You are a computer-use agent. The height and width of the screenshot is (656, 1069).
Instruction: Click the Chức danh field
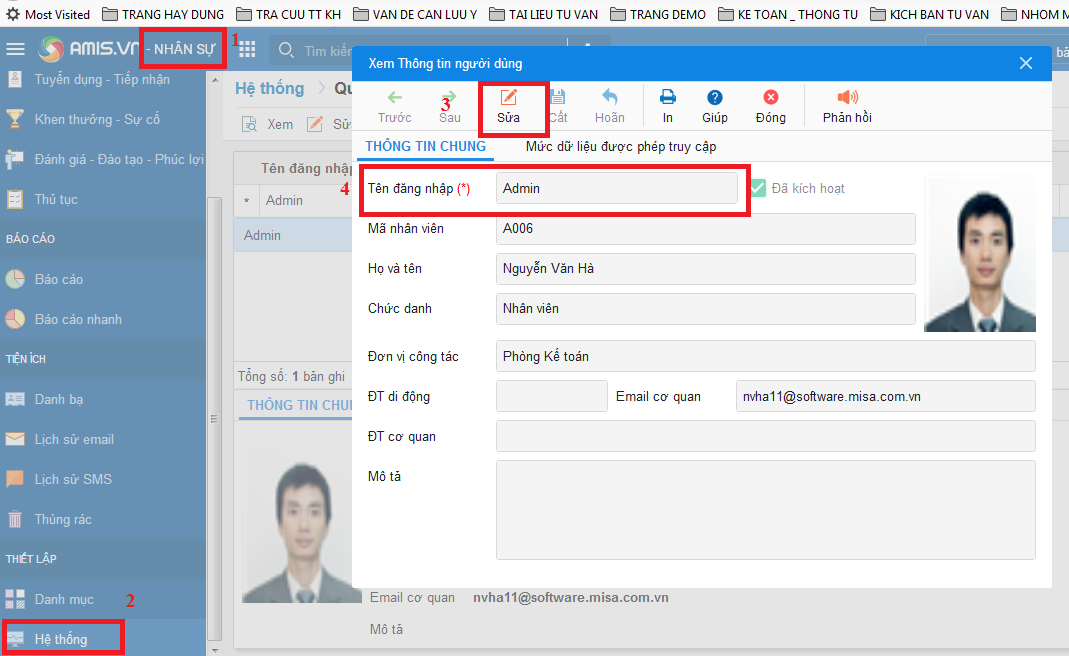[x=706, y=309]
